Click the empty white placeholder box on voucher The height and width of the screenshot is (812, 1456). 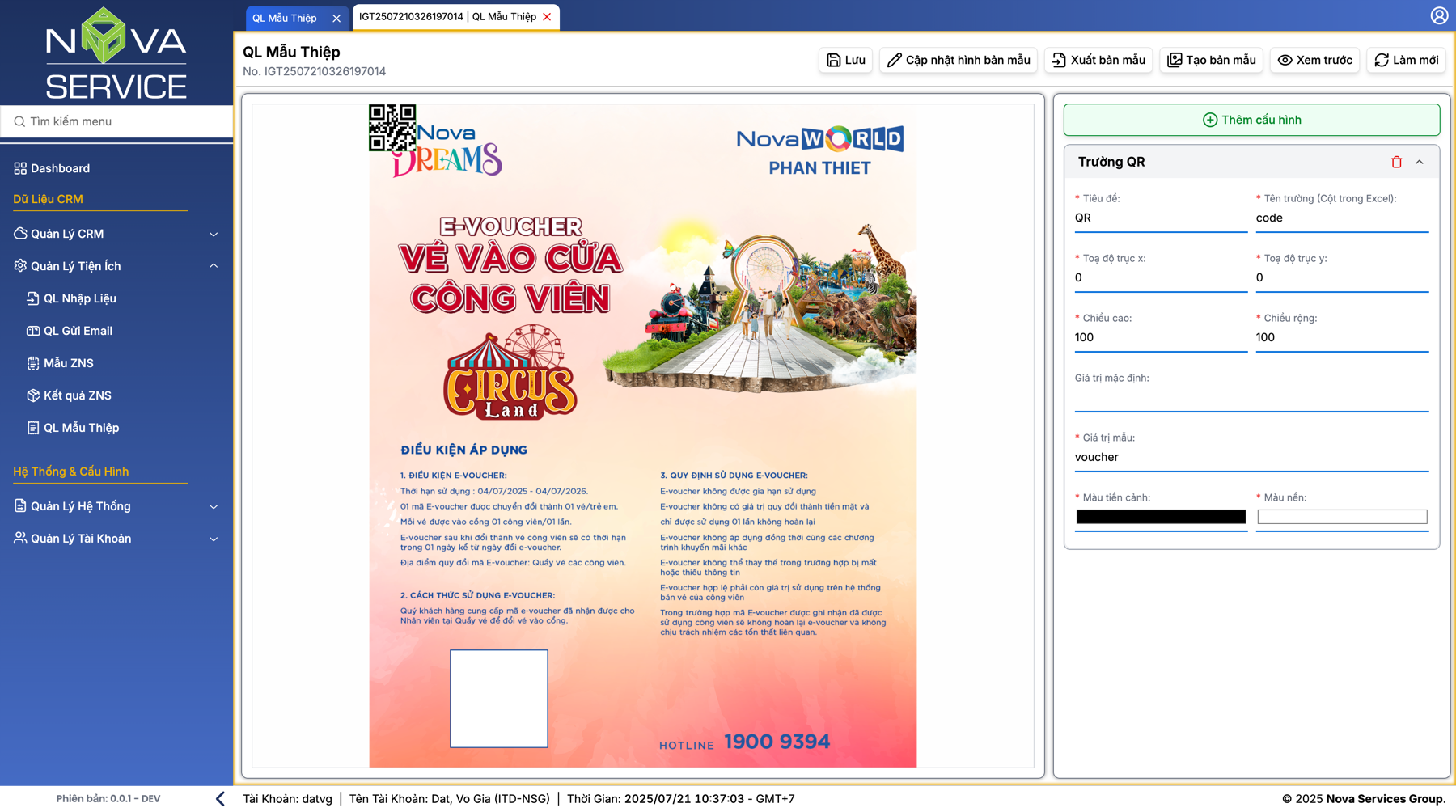(x=499, y=699)
